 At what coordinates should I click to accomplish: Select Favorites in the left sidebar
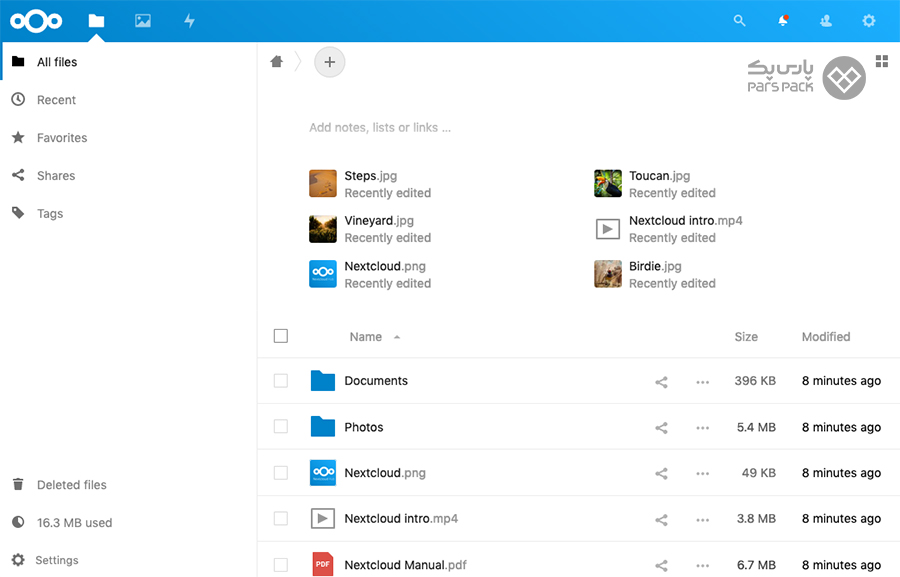click(62, 138)
